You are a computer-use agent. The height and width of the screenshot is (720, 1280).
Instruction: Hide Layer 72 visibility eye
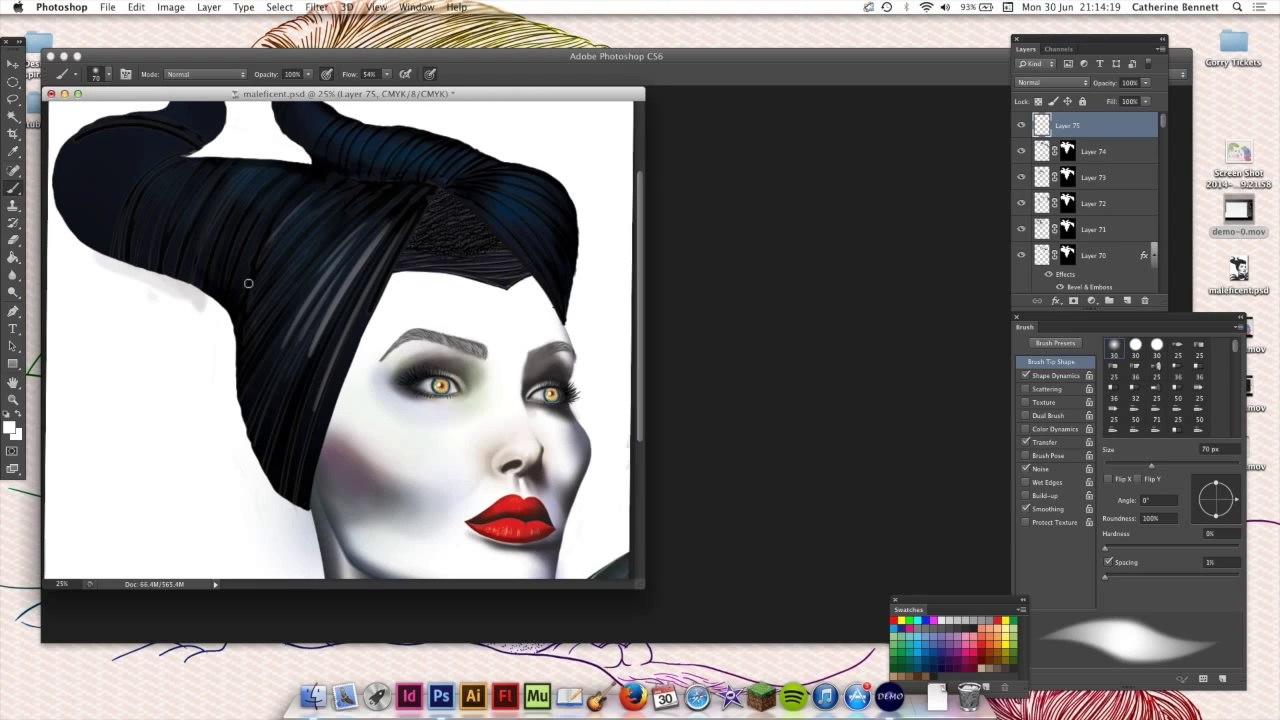click(1021, 203)
